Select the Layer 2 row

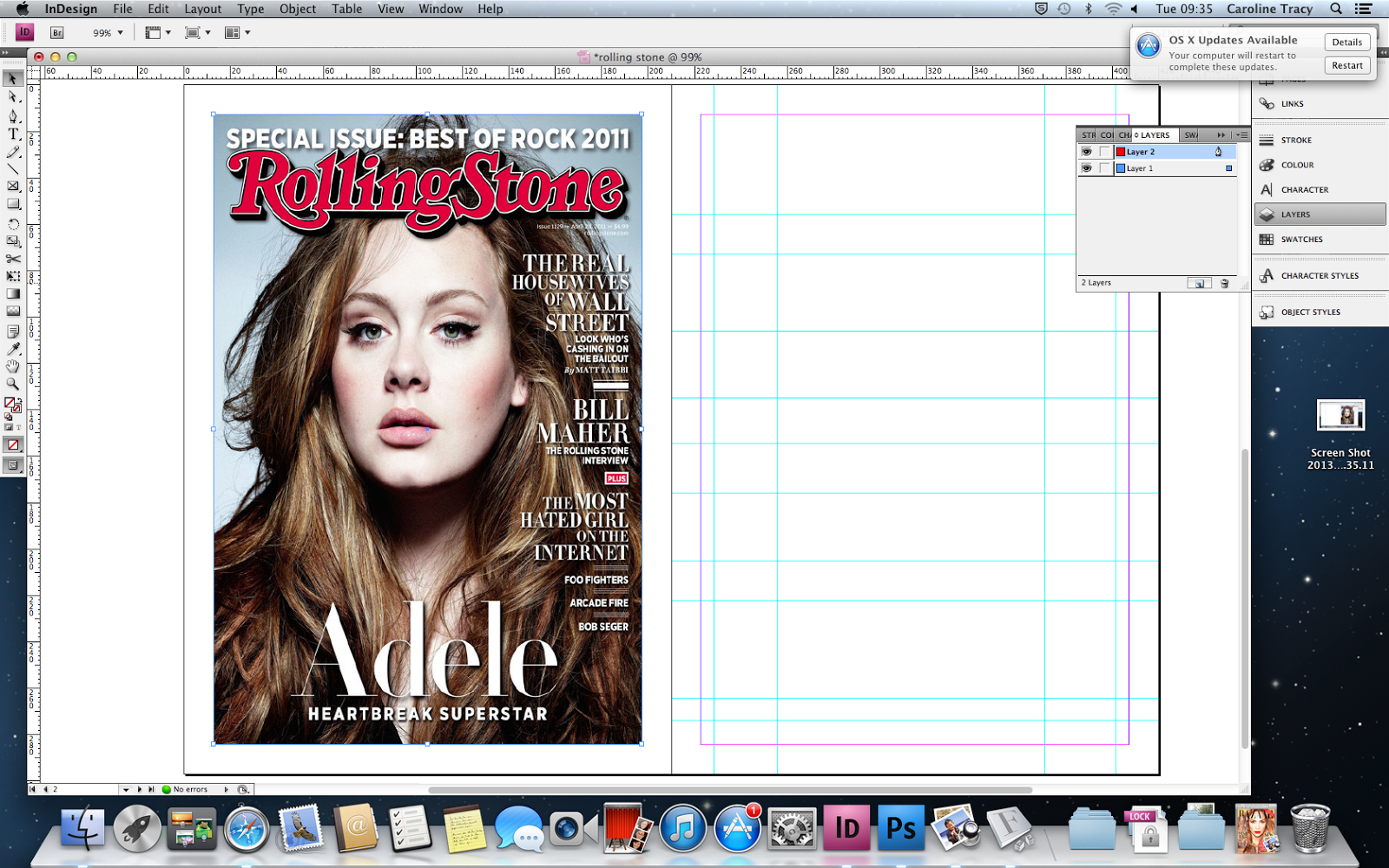pos(1156,152)
